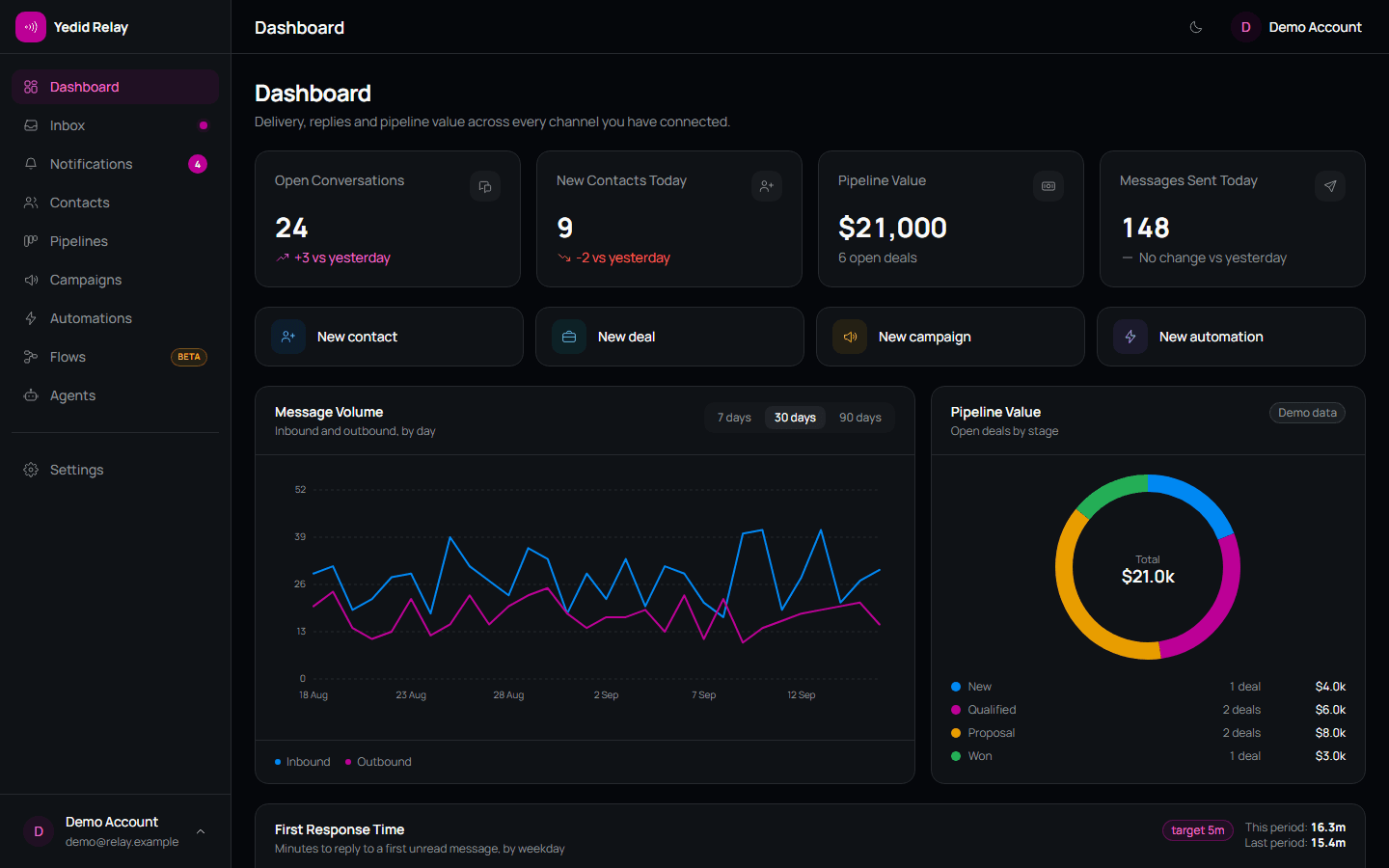Click the Inbox unread dot indicator
Viewport: 1389px width, 868px height.
(x=203, y=125)
